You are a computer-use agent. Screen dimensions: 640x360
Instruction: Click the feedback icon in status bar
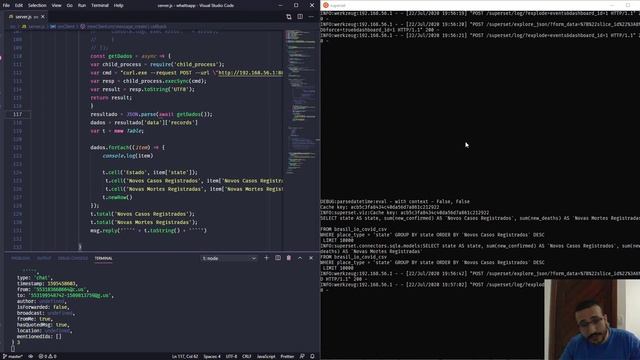[302, 356]
